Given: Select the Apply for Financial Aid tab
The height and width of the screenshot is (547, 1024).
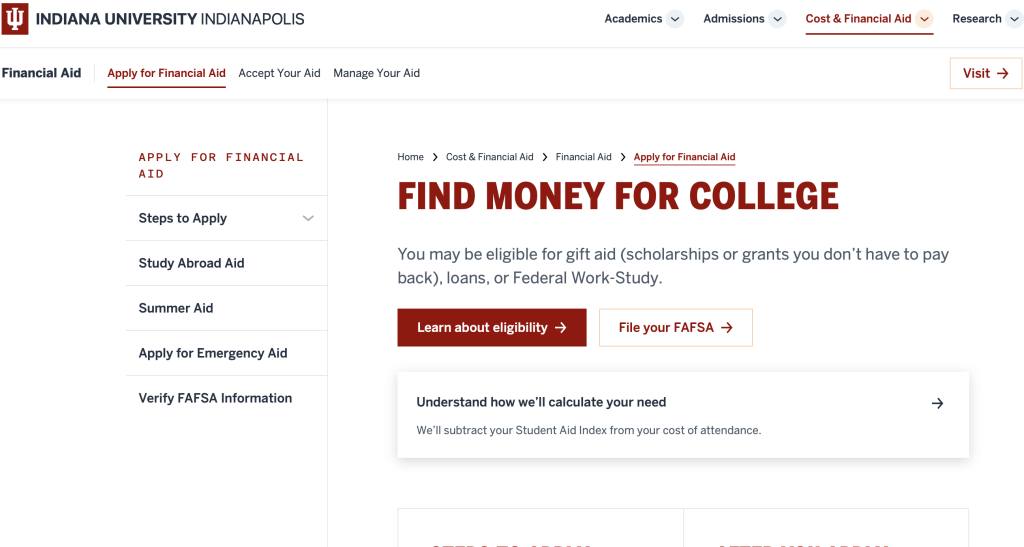Looking at the screenshot, I should click(166, 73).
